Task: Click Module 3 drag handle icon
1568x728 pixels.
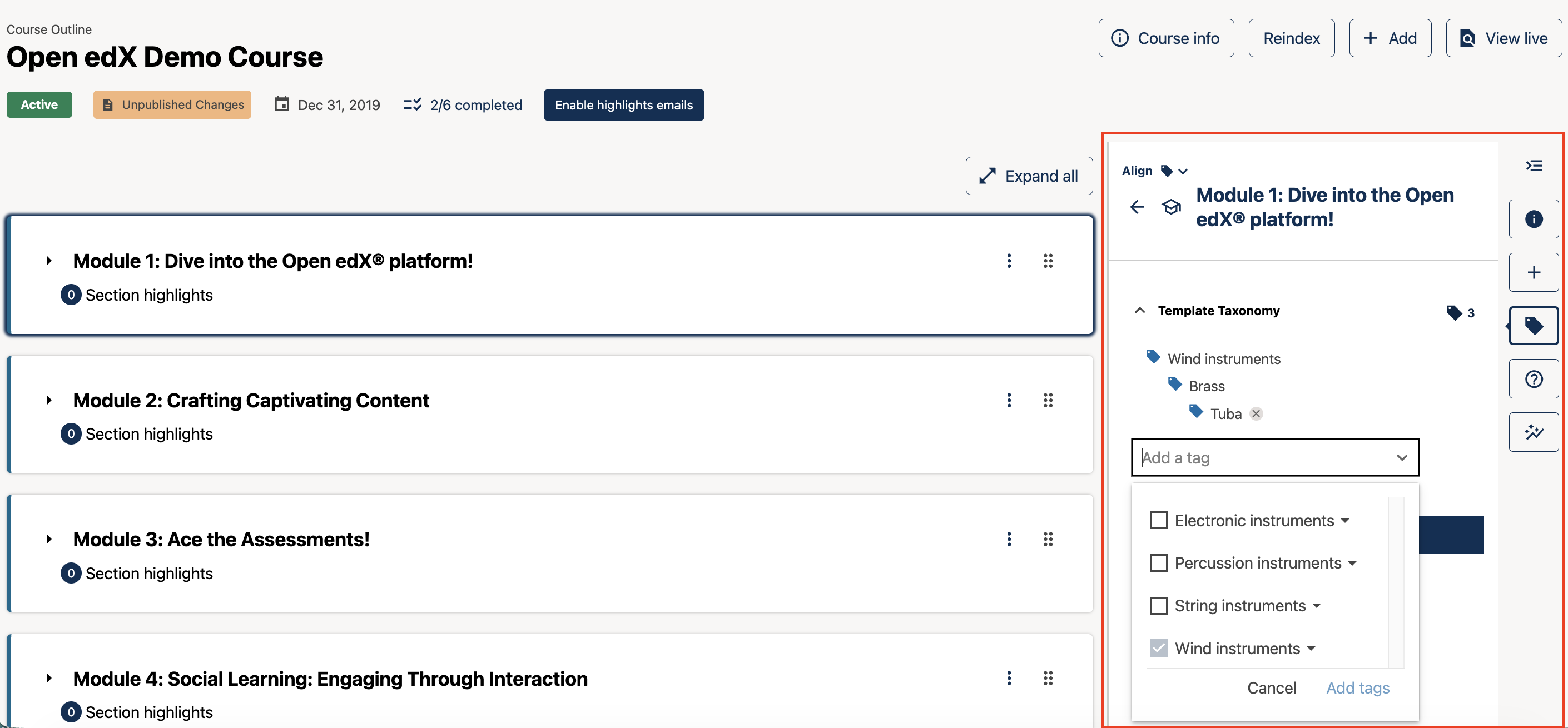Action: [1048, 540]
